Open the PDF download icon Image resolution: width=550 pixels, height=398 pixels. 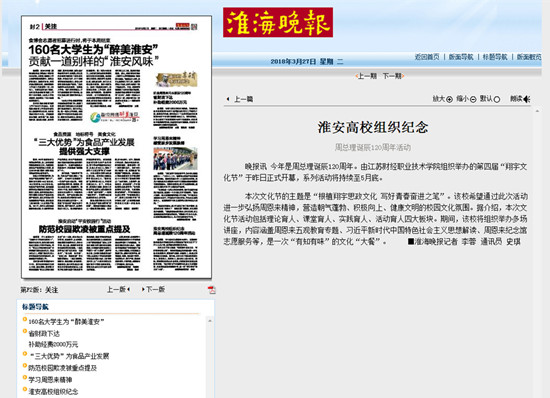pyautogui.click(x=212, y=290)
